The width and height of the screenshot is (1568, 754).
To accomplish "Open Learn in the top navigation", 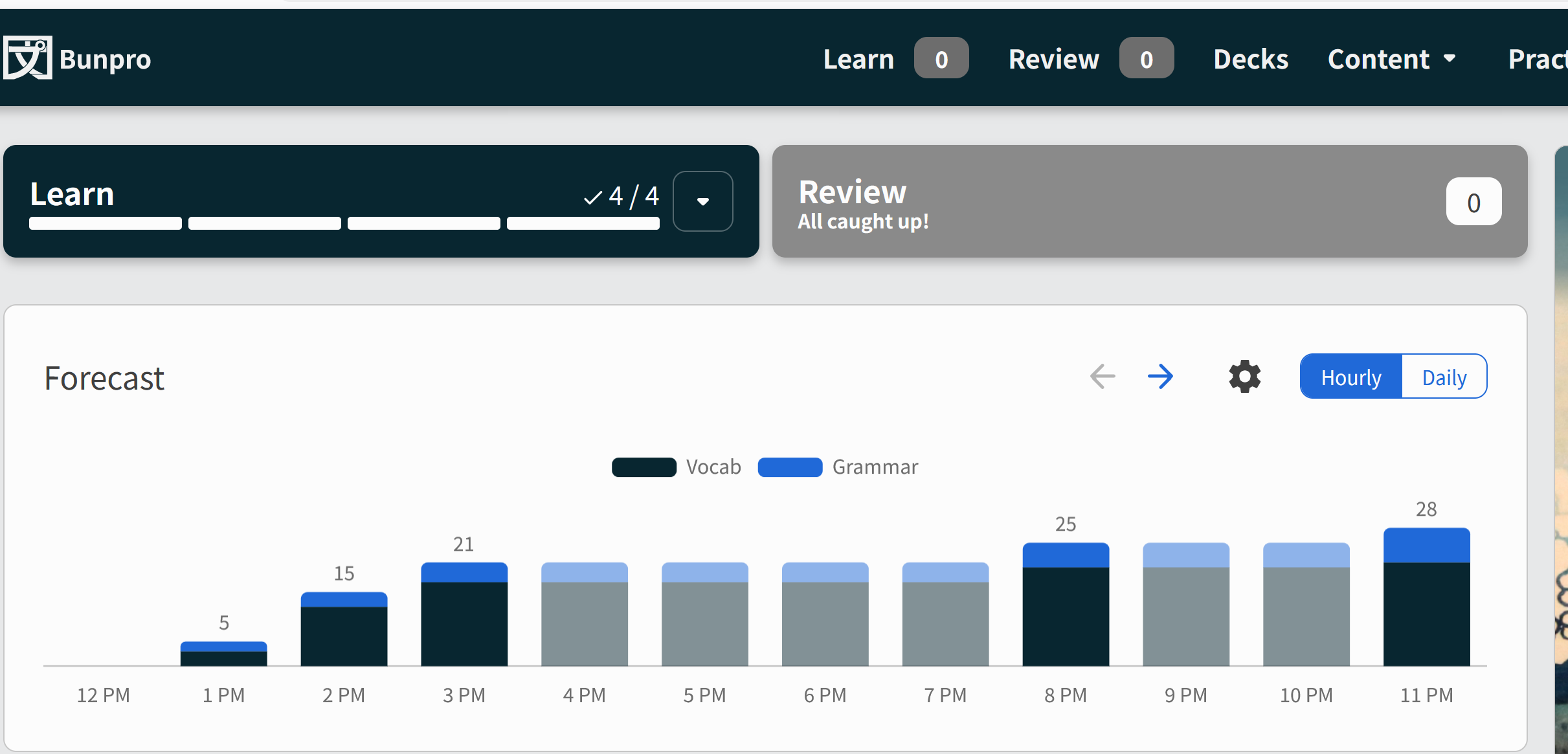I will [x=858, y=59].
